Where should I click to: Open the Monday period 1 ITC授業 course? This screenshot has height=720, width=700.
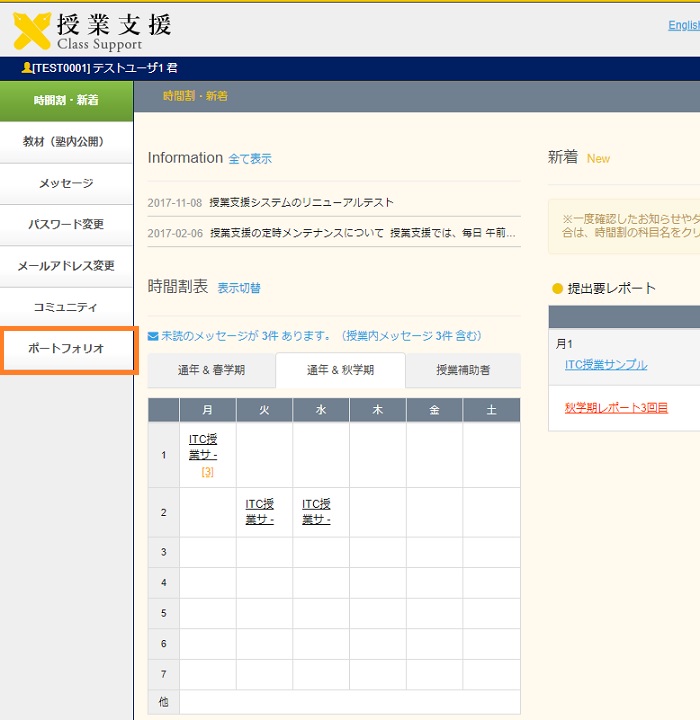pos(203,447)
